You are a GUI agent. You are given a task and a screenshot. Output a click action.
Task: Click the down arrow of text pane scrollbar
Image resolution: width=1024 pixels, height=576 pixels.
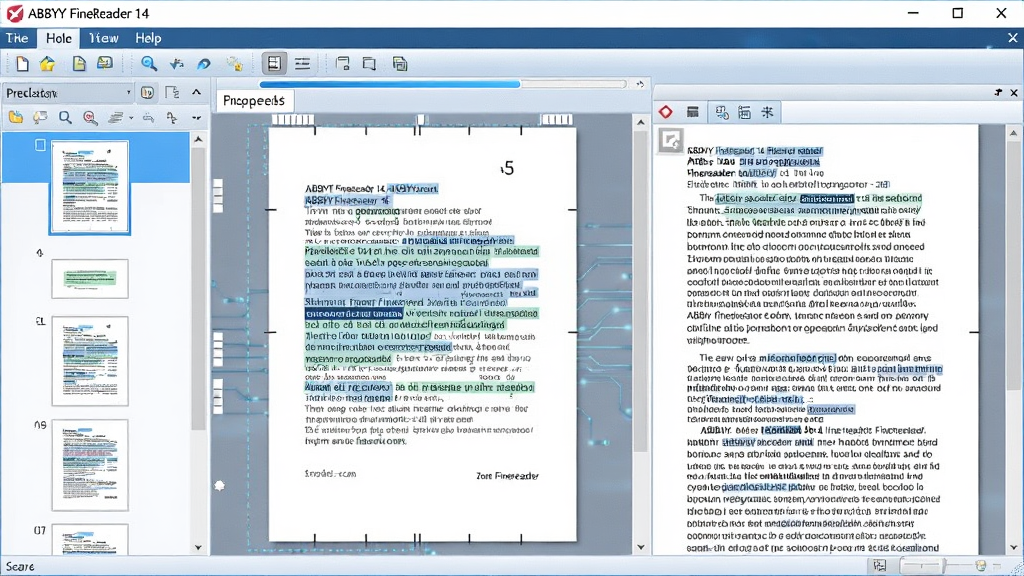(1013, 547)
